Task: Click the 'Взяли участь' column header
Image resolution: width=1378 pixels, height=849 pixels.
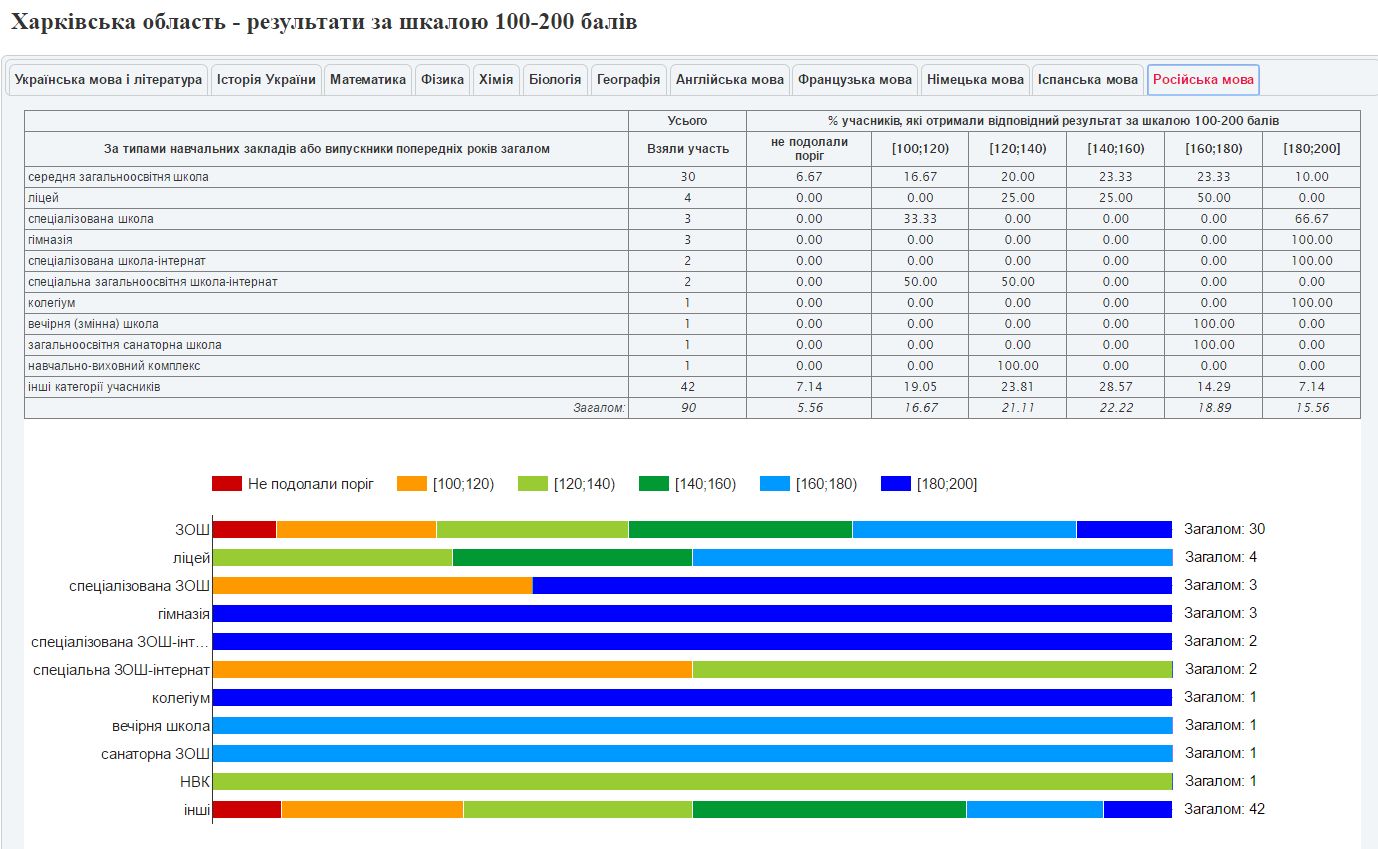Action: [x=687, y=149]
